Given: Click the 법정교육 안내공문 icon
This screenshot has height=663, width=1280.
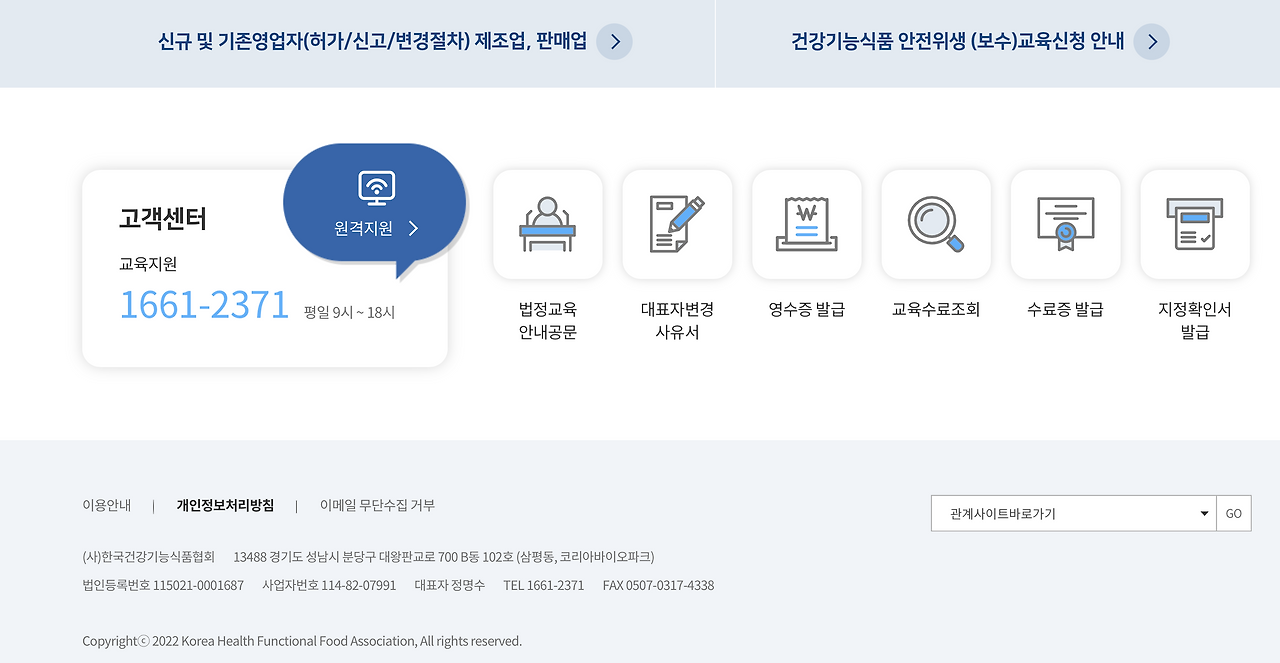Looking at the screenshot, I should pos(547,224).
